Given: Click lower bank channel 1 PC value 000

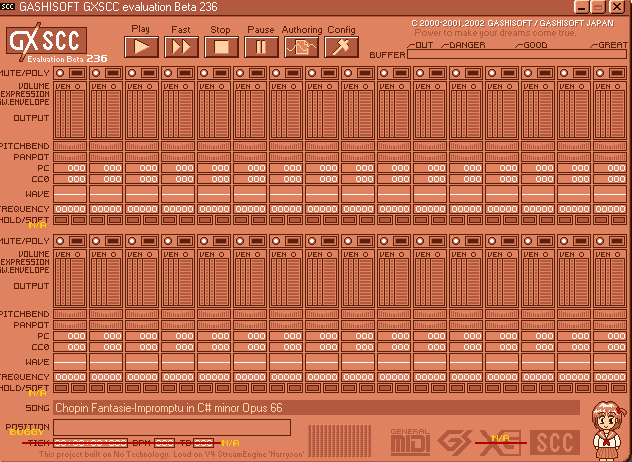Looking at the screenshot, I should (70, 336).
